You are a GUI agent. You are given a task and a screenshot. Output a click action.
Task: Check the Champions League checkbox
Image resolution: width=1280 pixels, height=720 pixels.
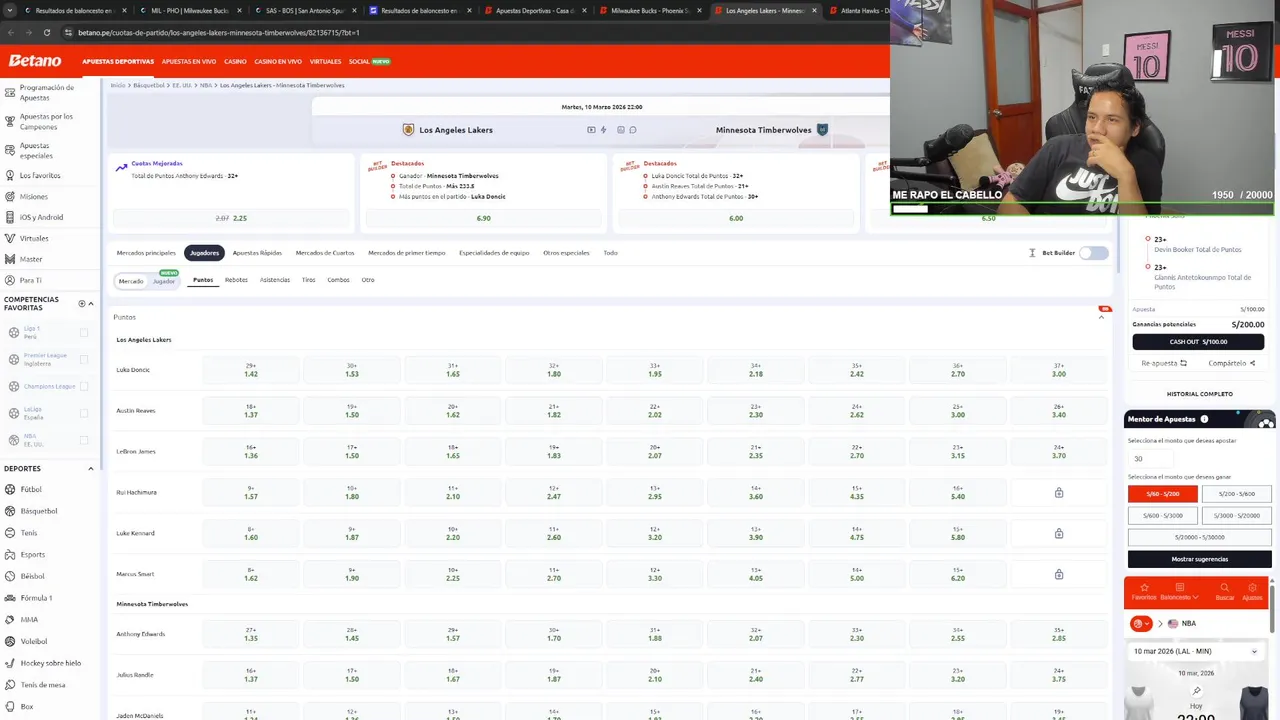tap(84, 386)
